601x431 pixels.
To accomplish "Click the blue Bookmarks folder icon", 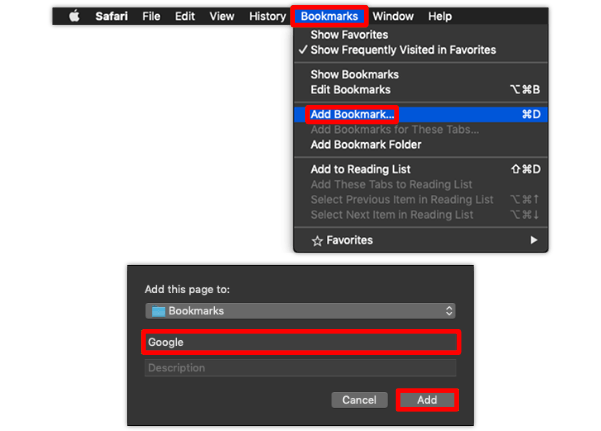I will coord(158,311).
